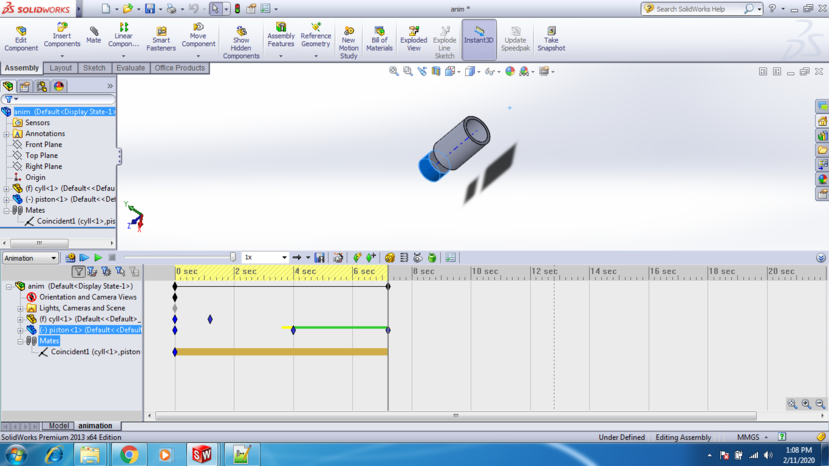Switch to the Model tab
The height and width of the screenshot is (466, 829).
(59, 426)
